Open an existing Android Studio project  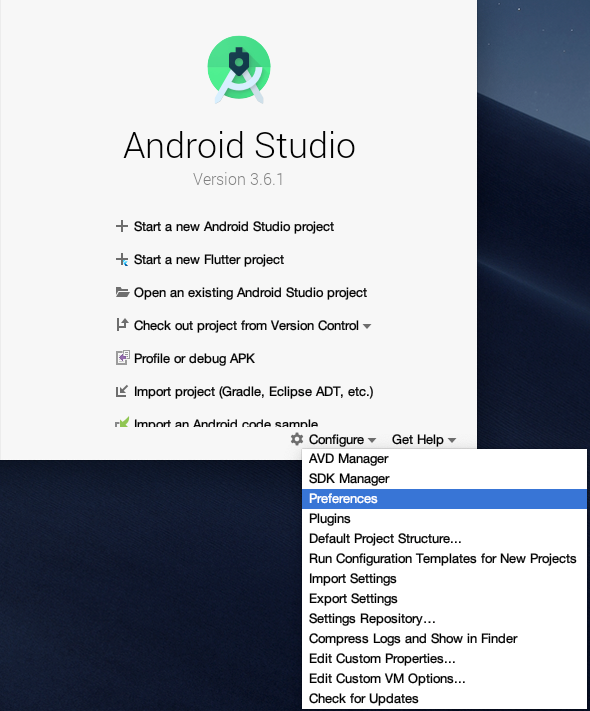pos(250,292)
